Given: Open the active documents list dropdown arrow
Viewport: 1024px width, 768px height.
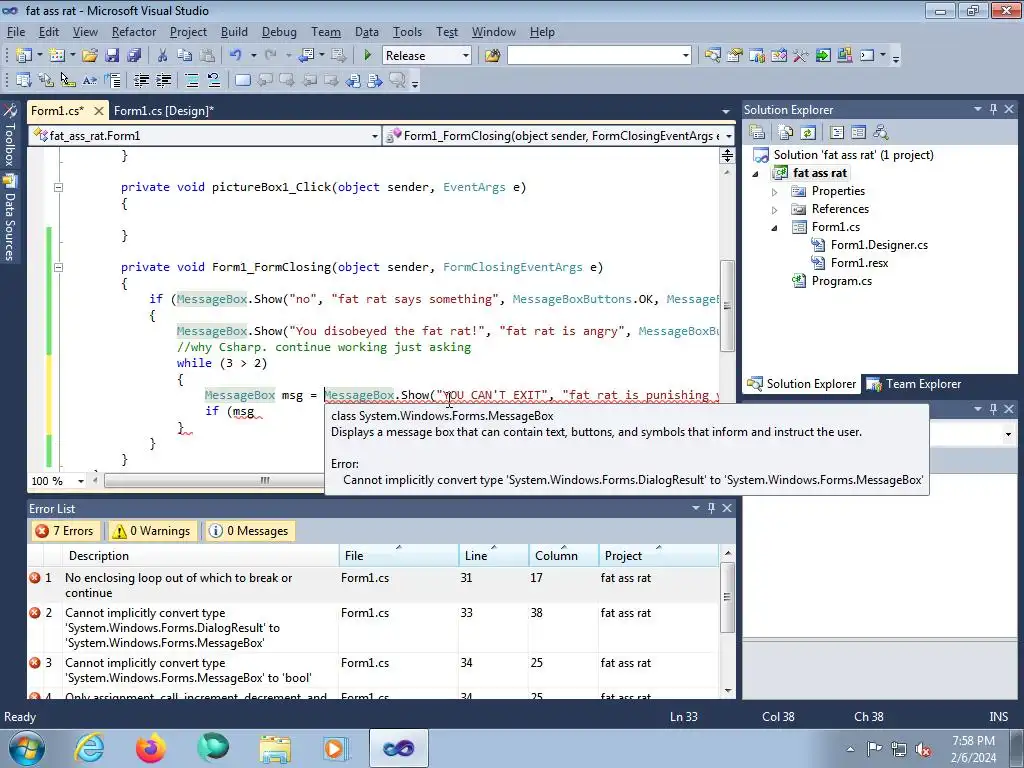Looking at the screenshot, I should coord(726,112).
